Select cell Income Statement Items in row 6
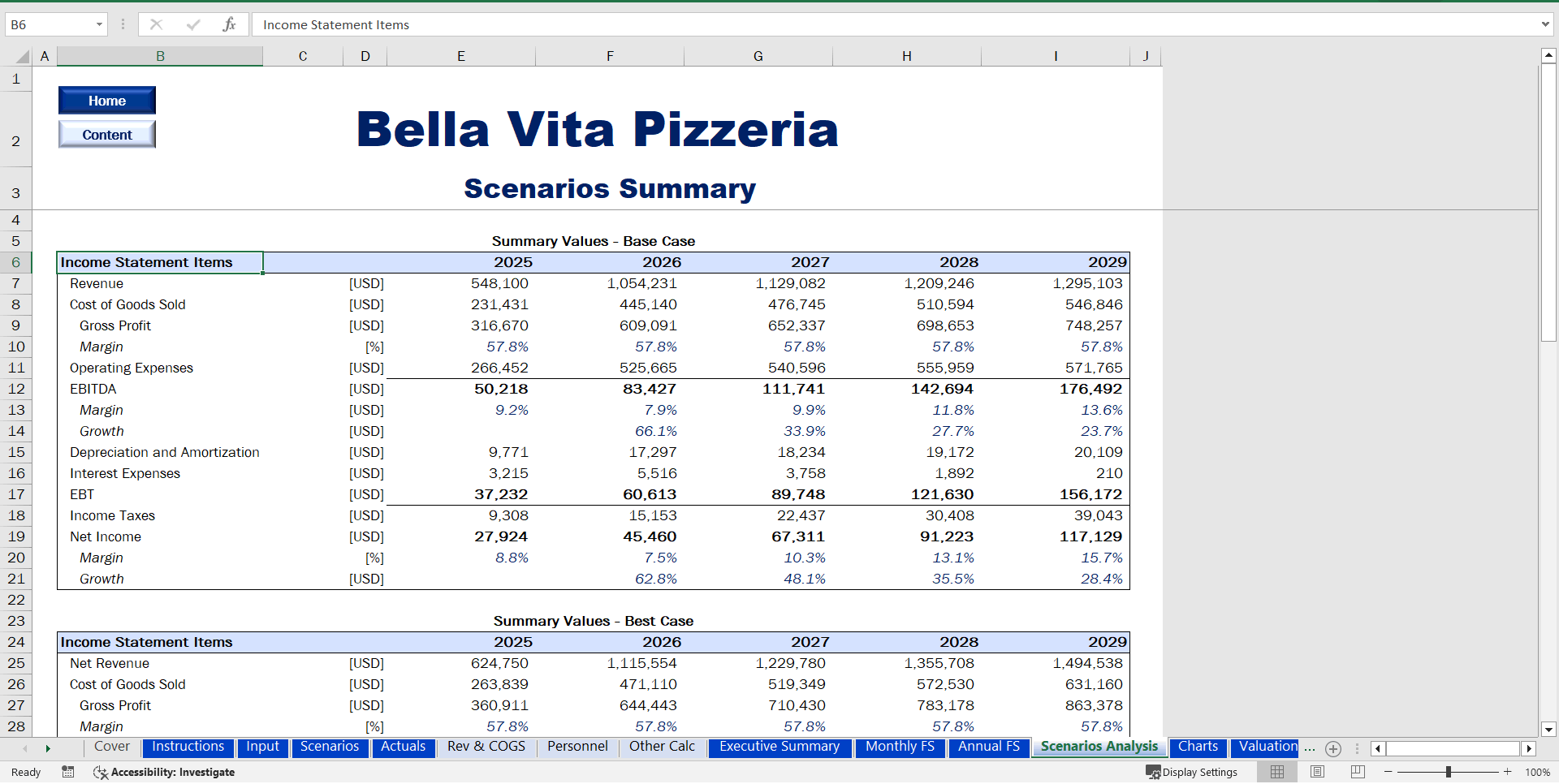 pyautogui.click(x=160, y=262)
